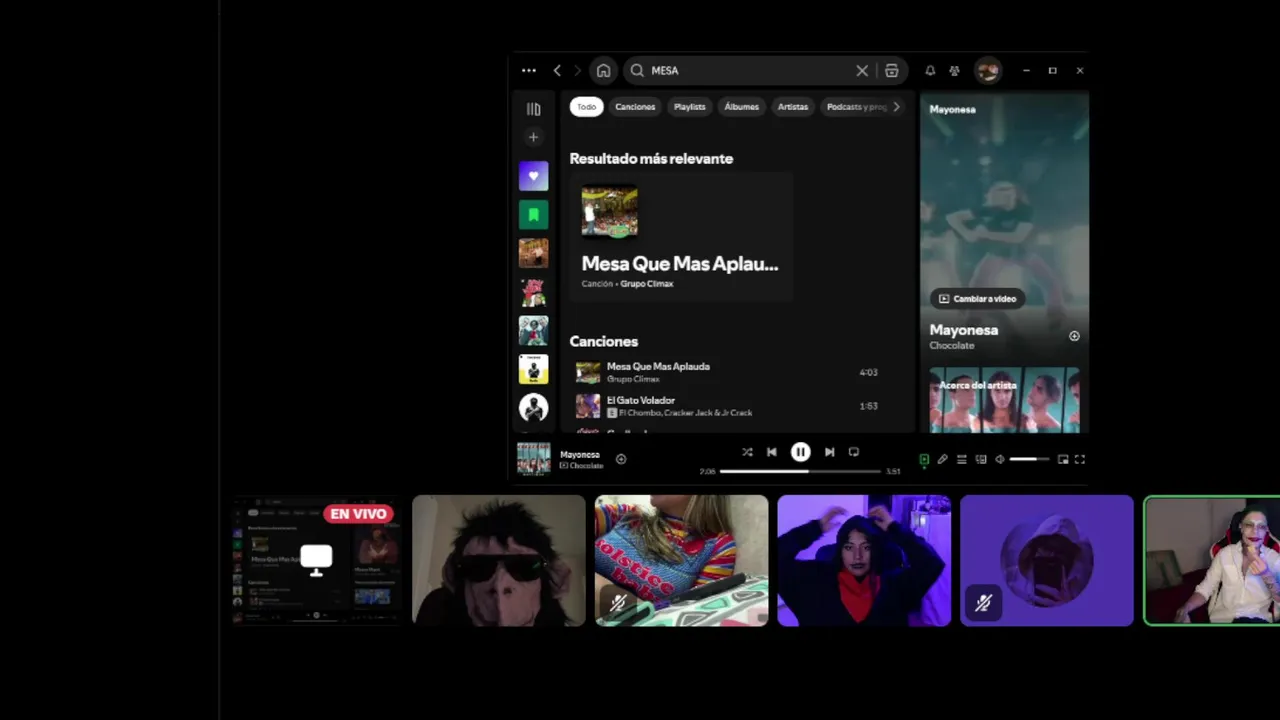Open notifications bell
Image resolution: width=1280 pixels, height=720 pixels.
[x=930, y=71]
